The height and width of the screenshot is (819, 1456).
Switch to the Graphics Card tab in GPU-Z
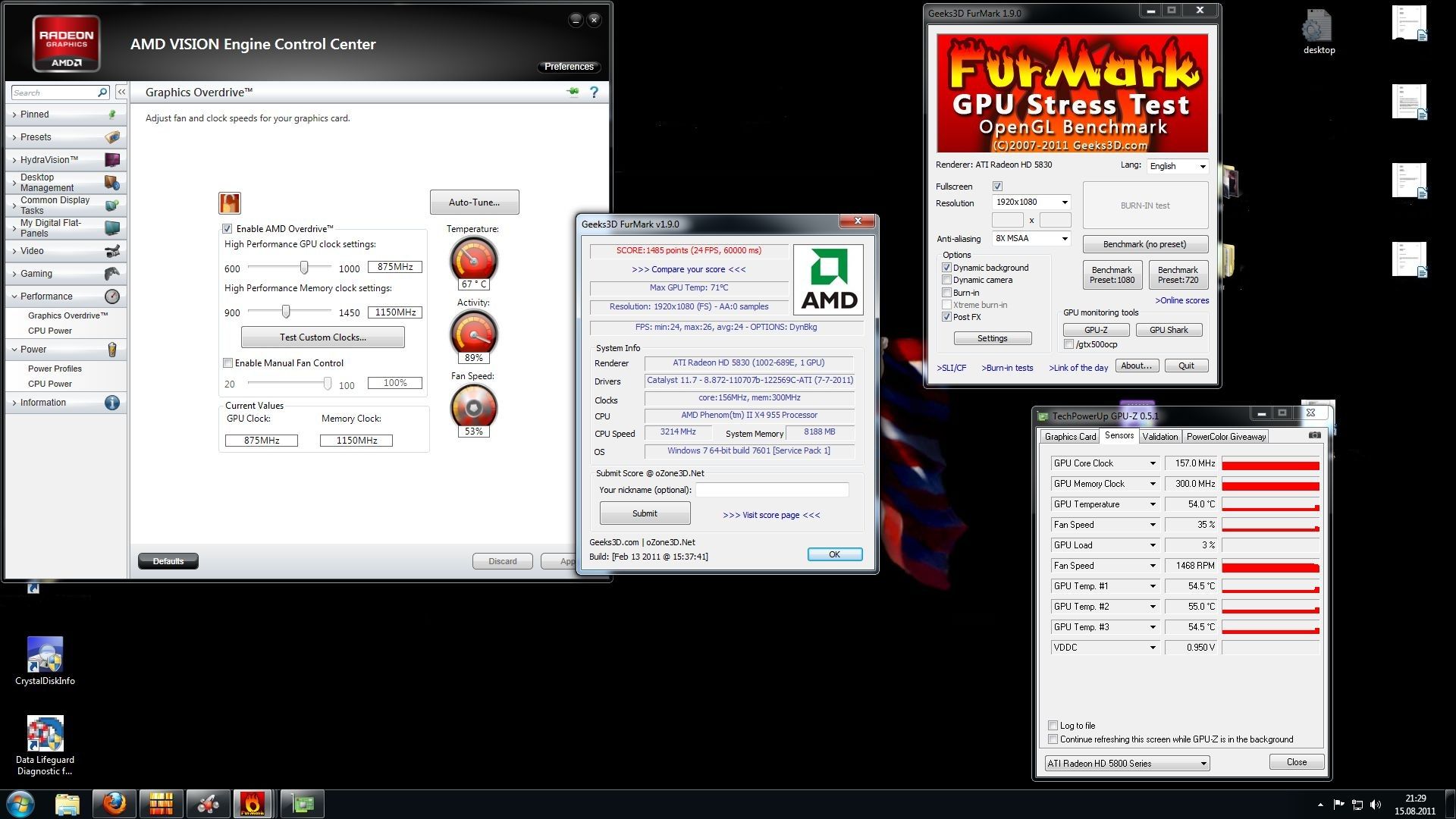(1069, 437)
